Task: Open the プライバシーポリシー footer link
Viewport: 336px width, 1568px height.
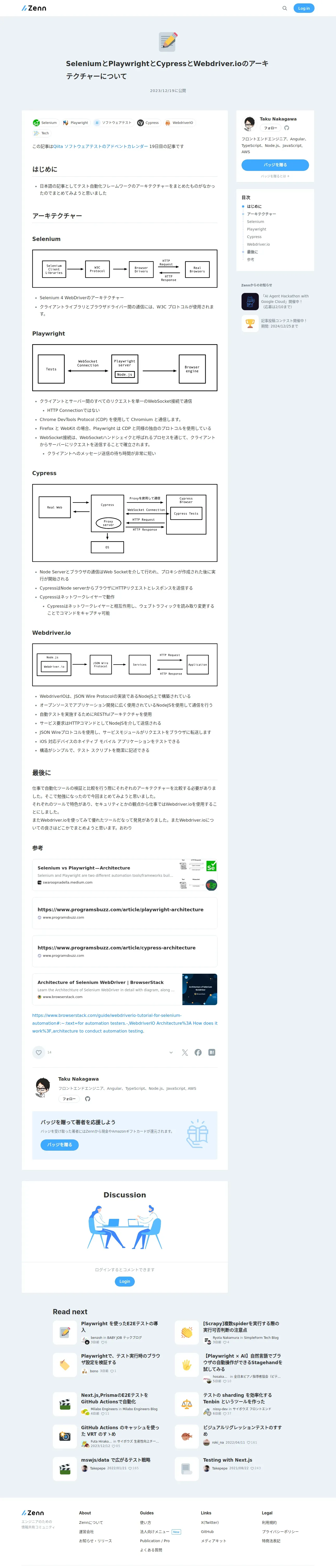Action: click(281, 1531)
